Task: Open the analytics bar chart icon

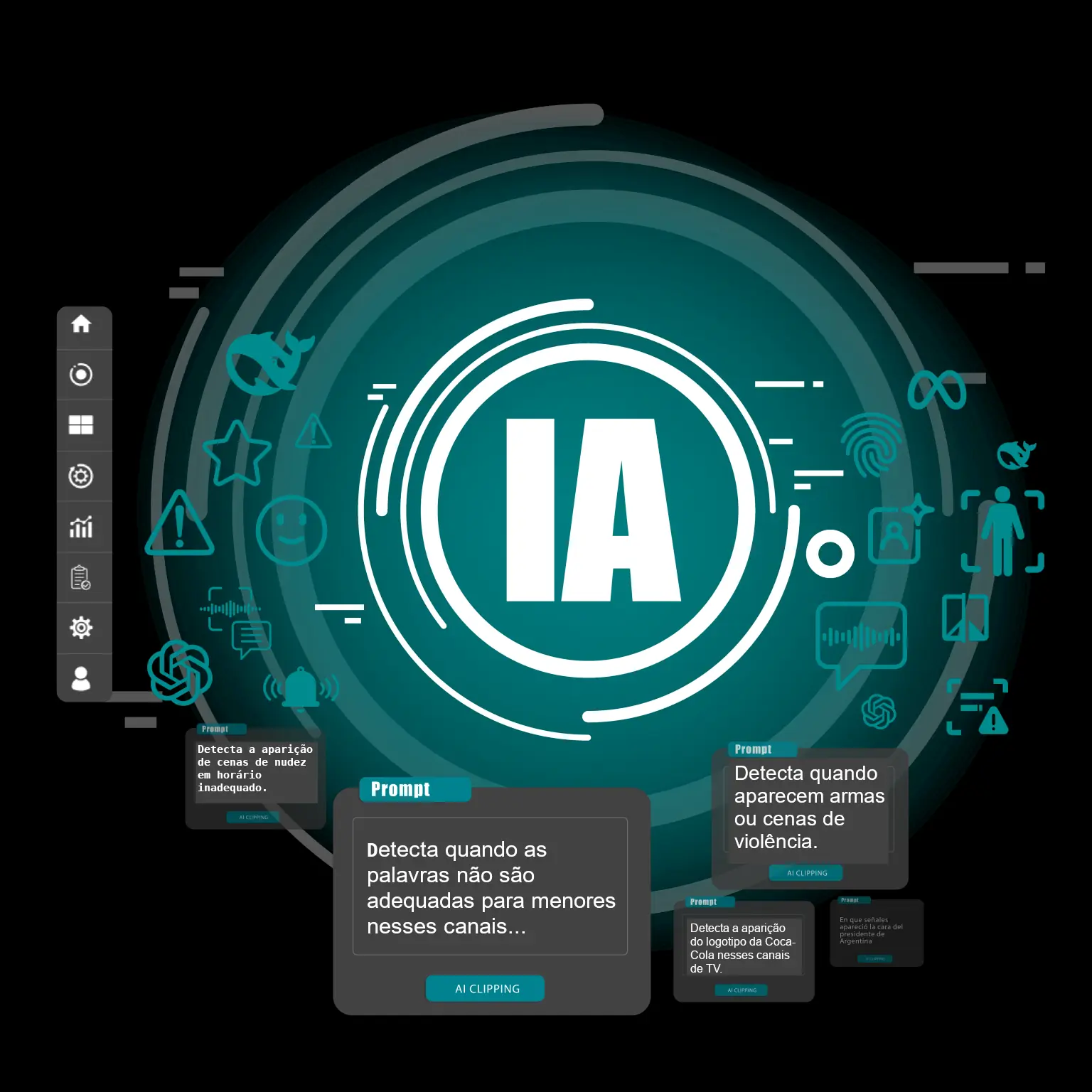Action: tap(81, 527)
